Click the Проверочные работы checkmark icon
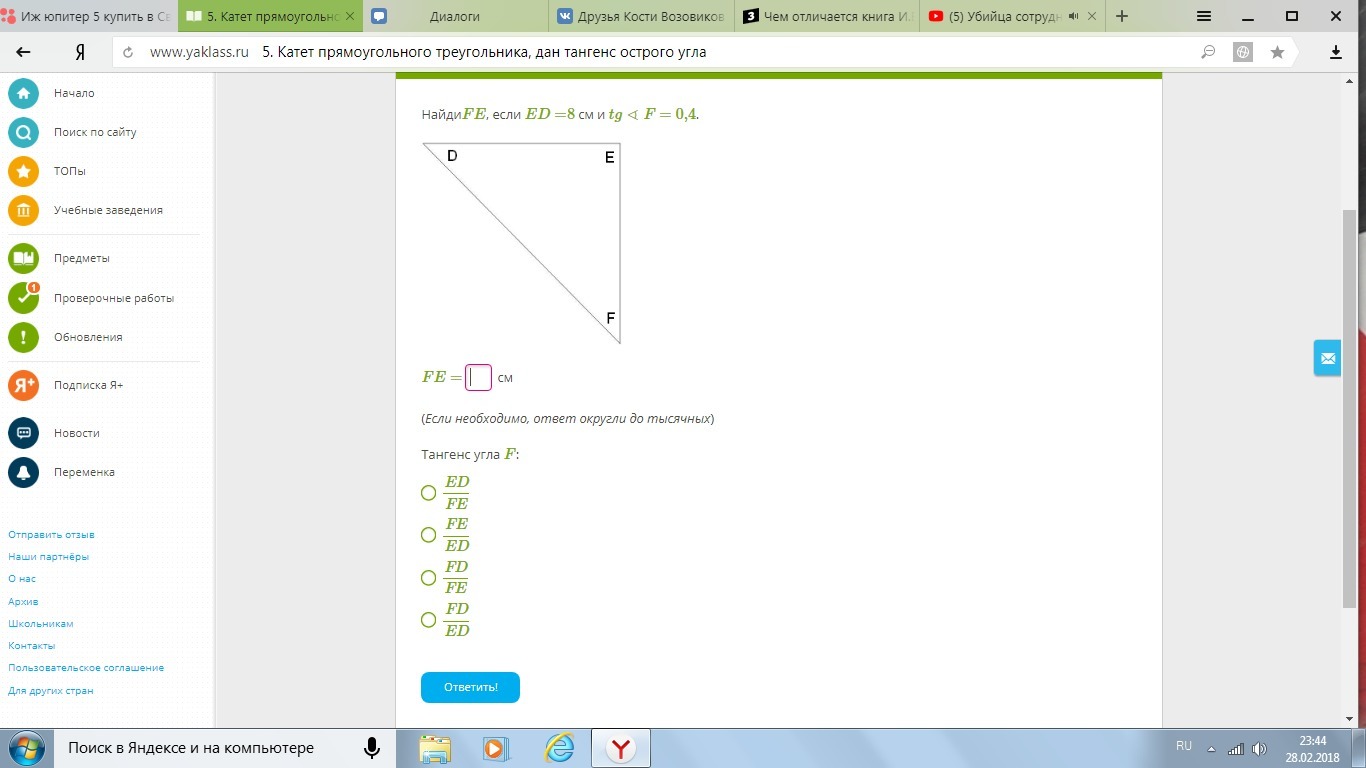The image size is (1366, 768). pos(23,298)
